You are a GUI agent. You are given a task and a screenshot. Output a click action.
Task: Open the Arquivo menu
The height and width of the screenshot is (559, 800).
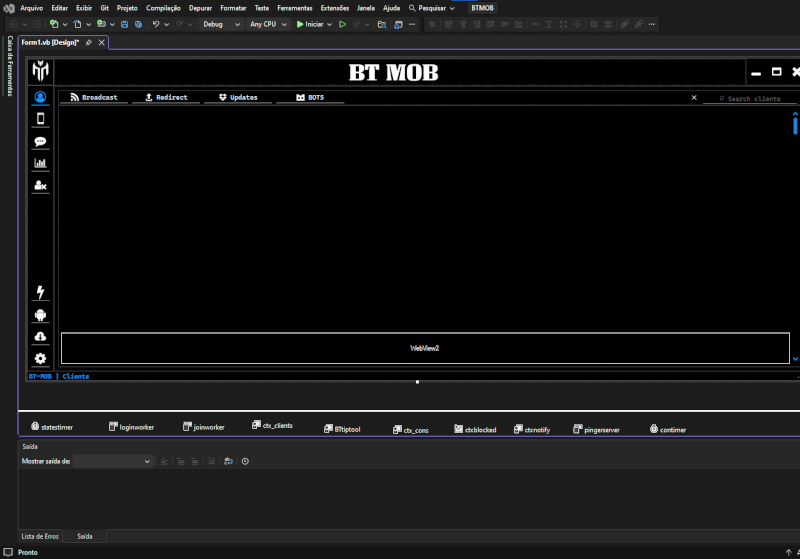[x=32, y=8]
